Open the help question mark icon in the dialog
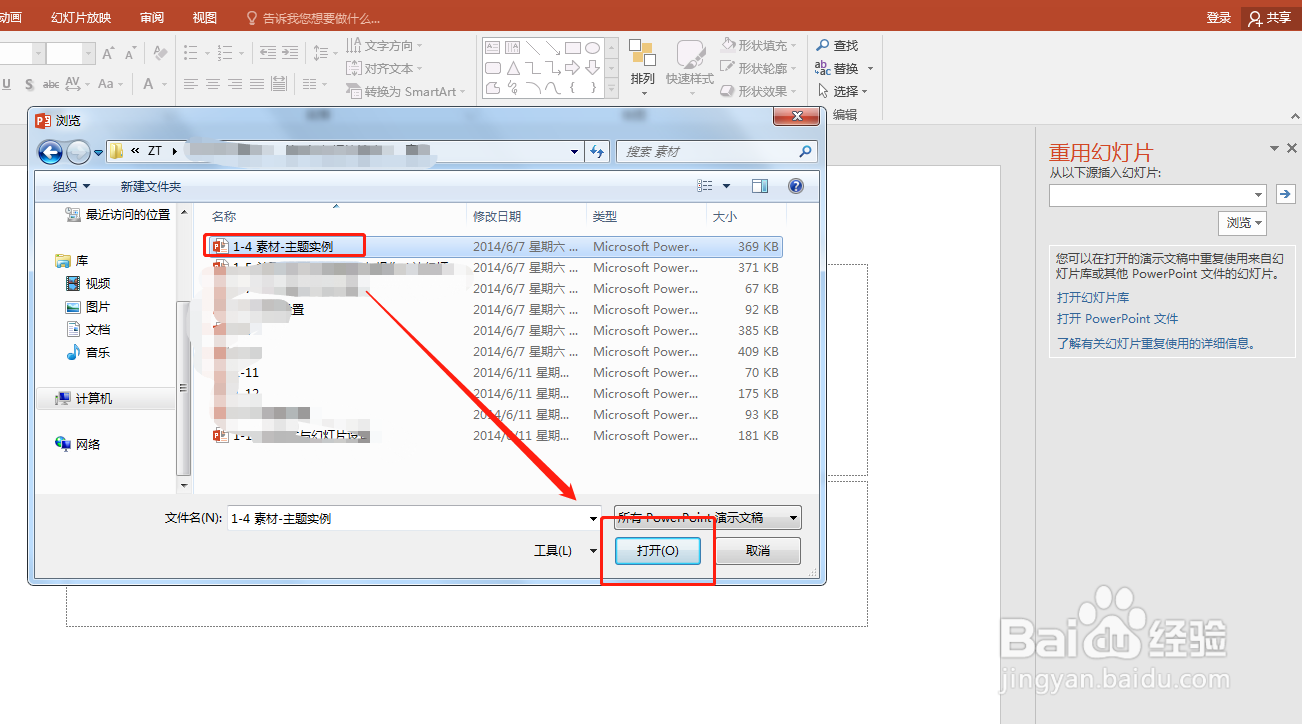This screenshot has width=1302, height=724. tap(796, 186)
